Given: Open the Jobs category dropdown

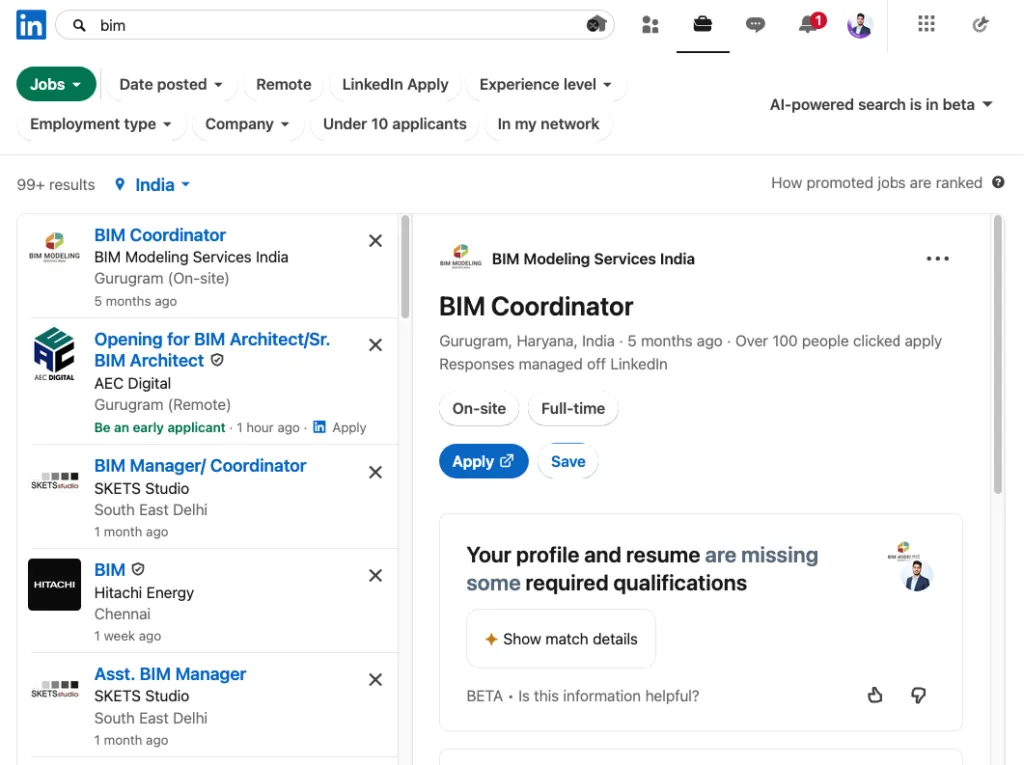Looking at the screenshot, I should pyautogui.click(x=56, y=84).
